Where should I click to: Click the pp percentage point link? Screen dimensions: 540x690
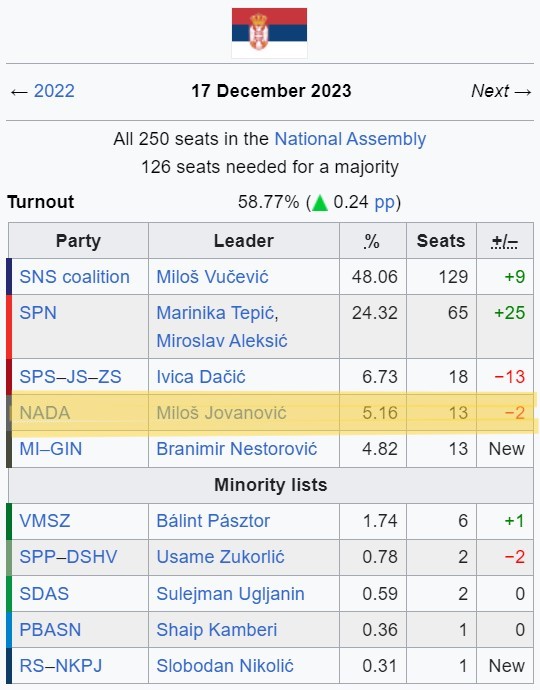385,202
